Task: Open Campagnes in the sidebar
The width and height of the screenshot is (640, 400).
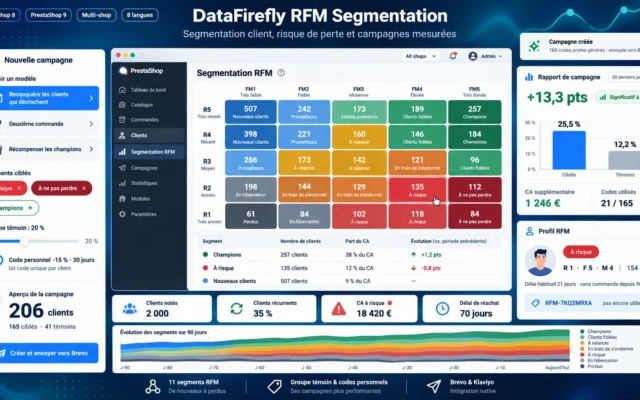Action: 149,168
